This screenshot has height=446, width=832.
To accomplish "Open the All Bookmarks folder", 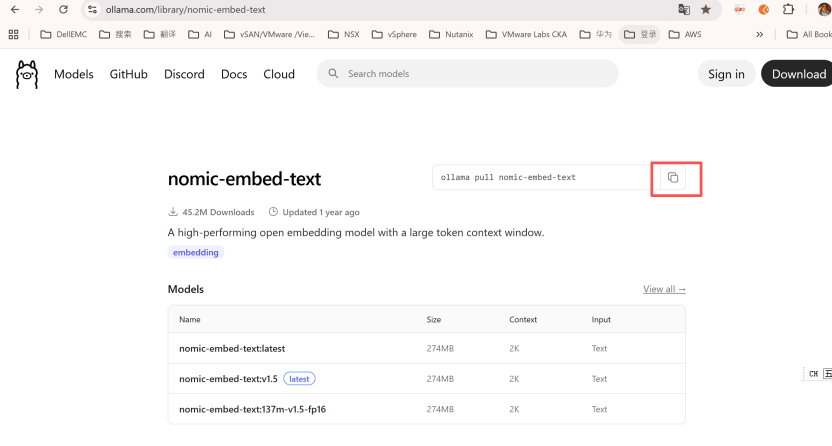I will click(x=809, y=34).
